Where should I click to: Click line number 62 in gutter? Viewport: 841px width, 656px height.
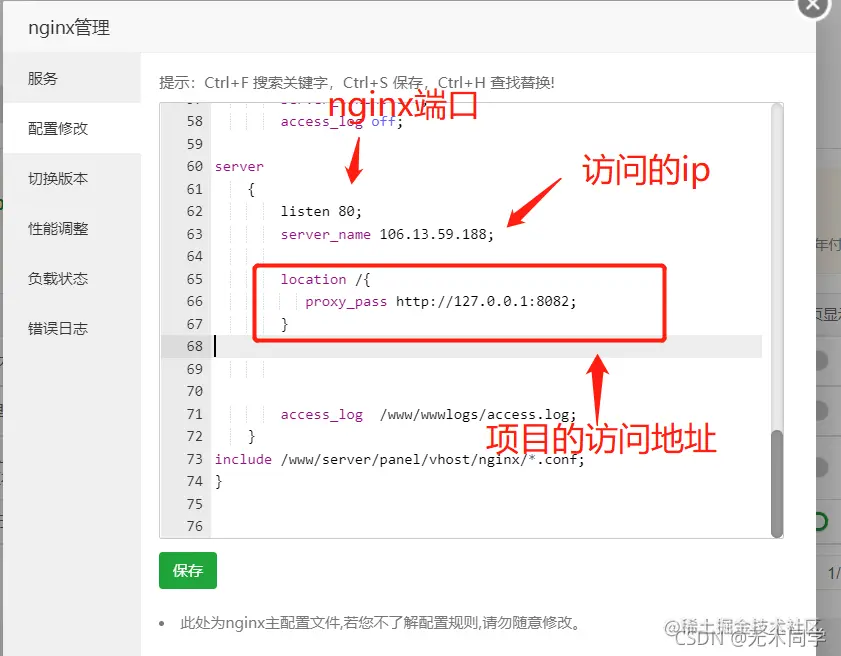[195, 211]
